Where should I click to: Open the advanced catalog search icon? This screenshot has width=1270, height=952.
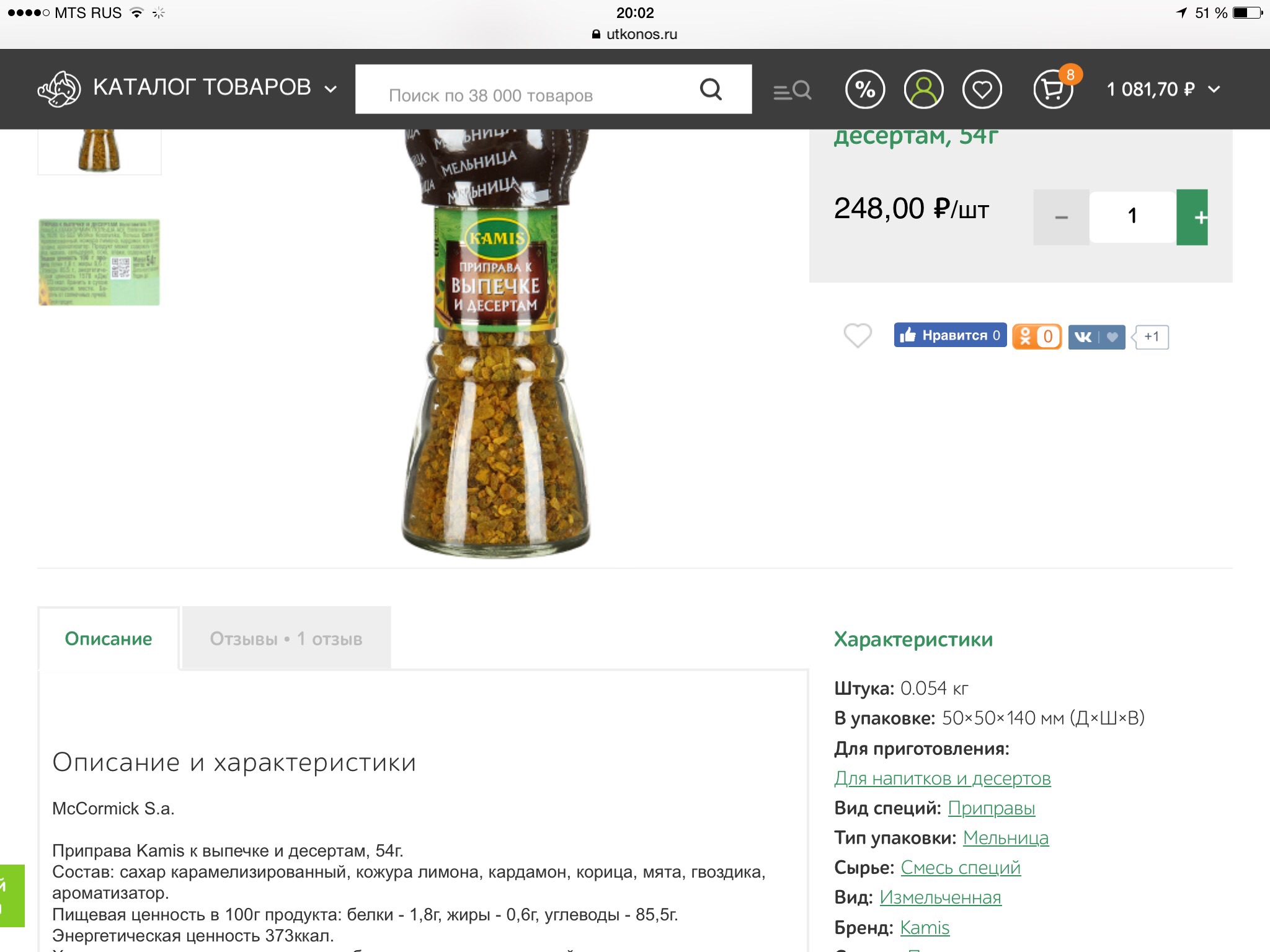click(792, 90)
